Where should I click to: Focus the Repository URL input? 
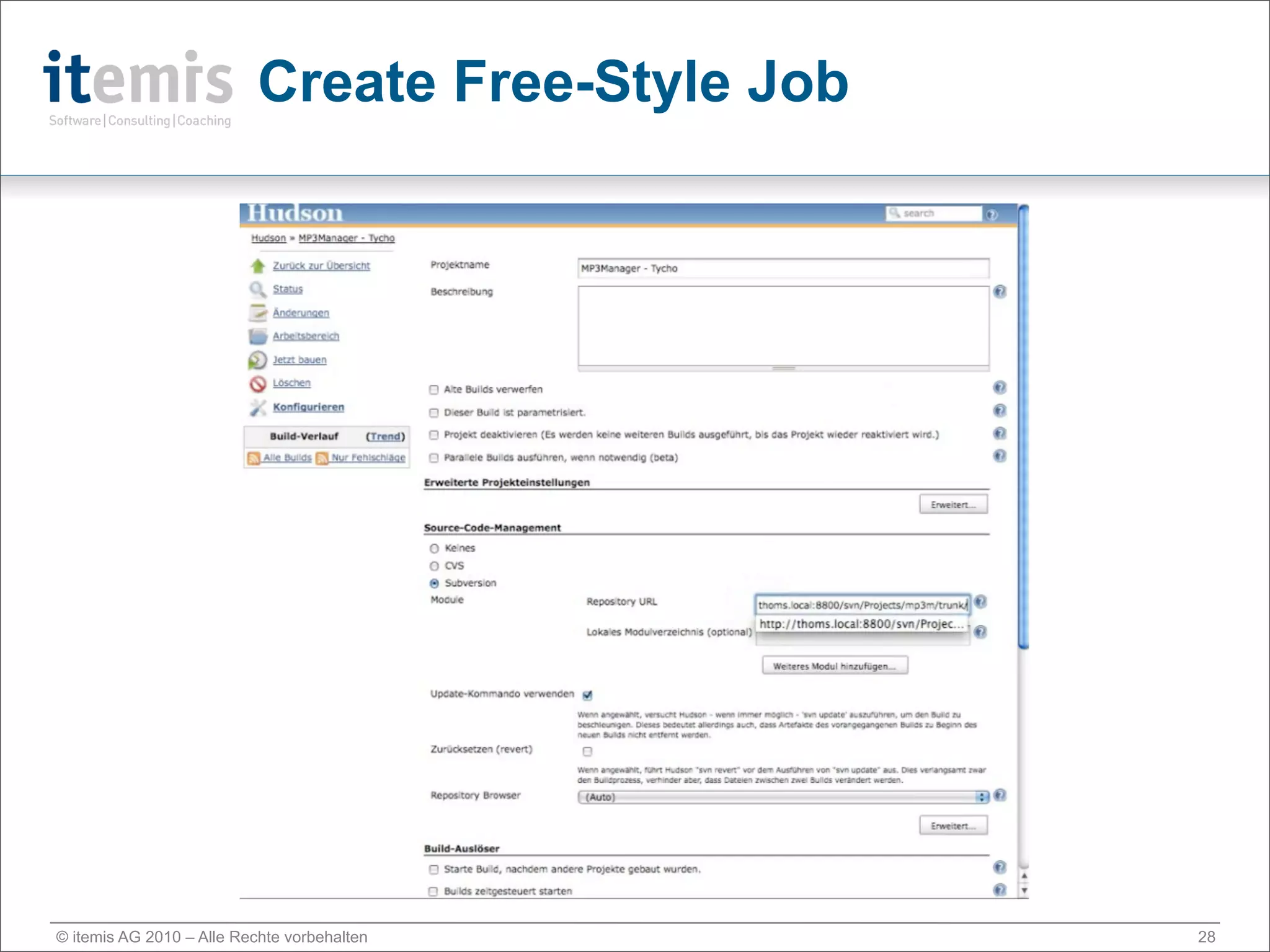[x=863, y=605]
